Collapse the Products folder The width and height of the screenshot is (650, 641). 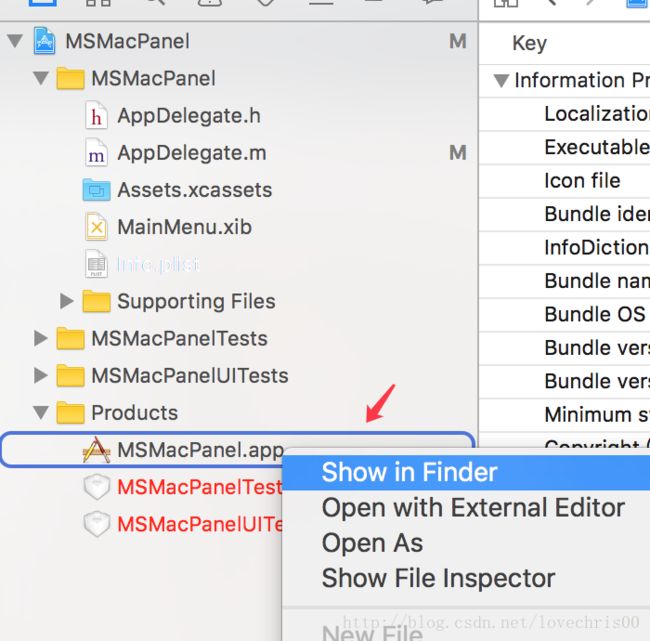(x=41, y=412)
